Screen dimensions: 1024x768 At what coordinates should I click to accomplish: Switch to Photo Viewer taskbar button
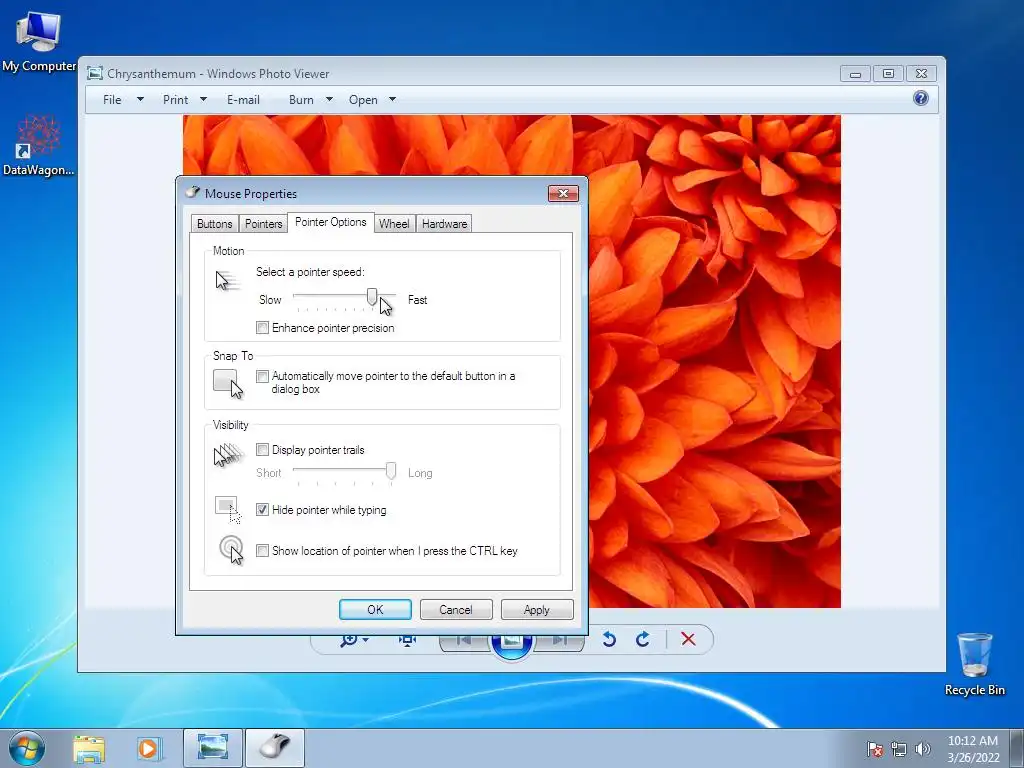213,748
